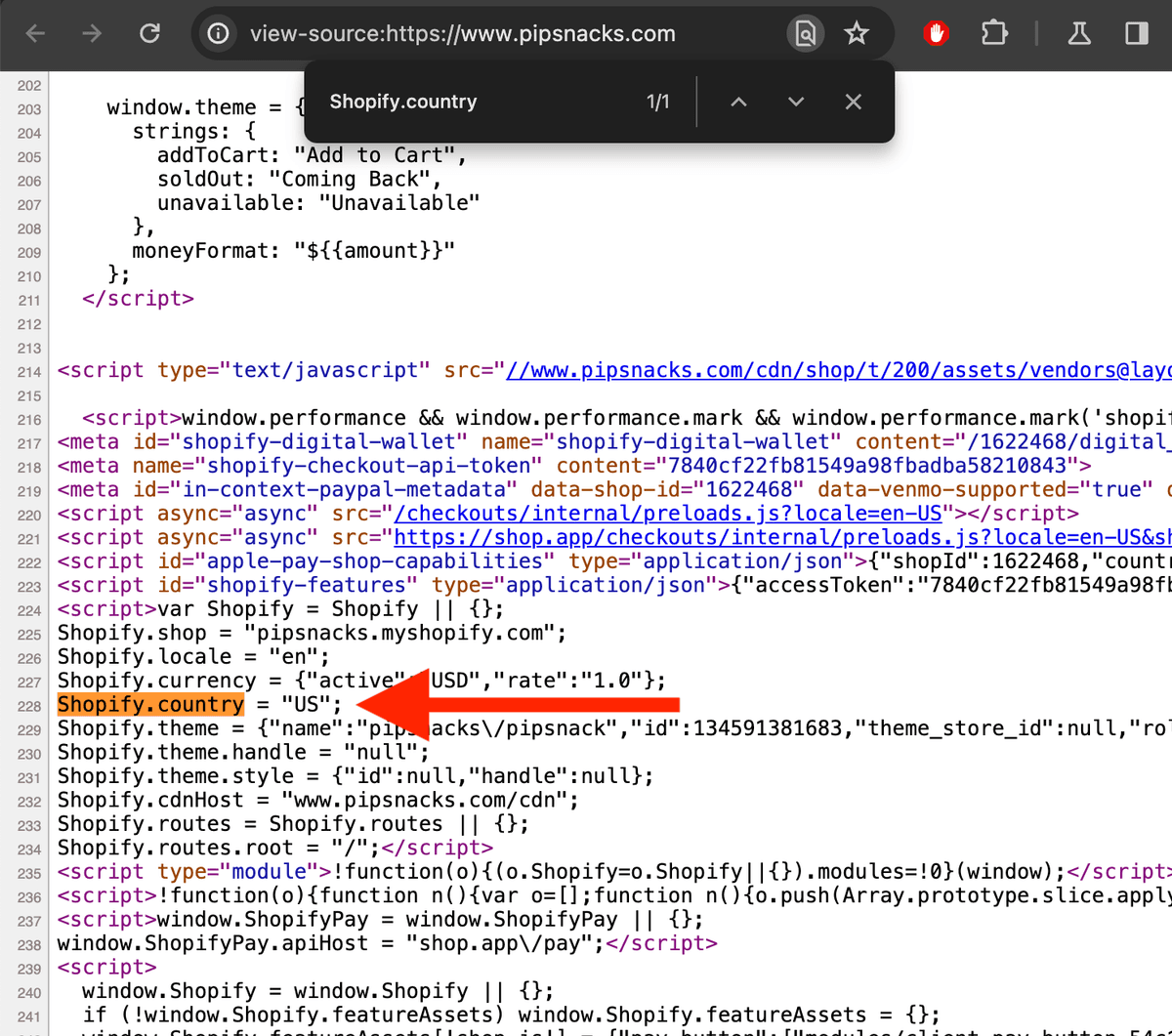Click the closing </script> tag on line 211

tap(138, 299)
